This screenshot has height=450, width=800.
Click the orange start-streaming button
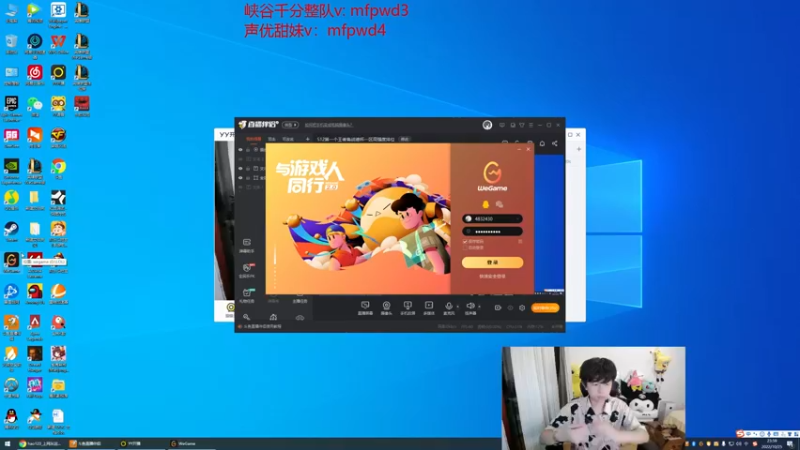[545, 308]
